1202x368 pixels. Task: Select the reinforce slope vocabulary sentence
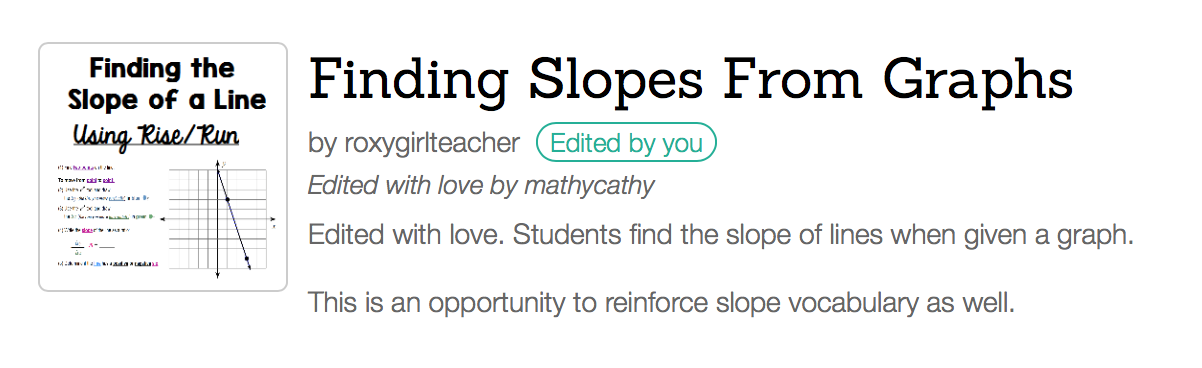662,302
